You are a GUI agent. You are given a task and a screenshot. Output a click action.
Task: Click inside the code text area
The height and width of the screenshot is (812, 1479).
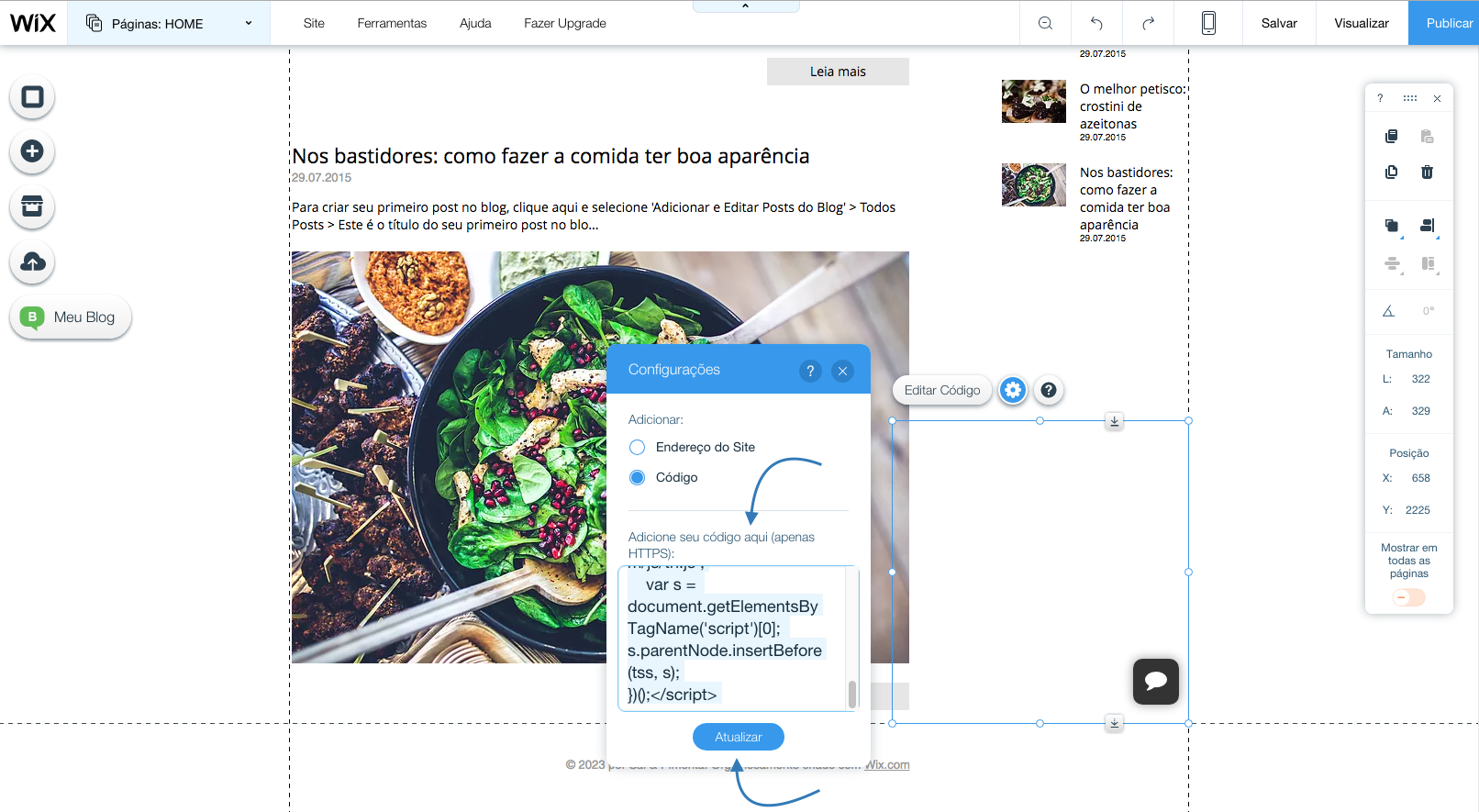click(732, 639)
